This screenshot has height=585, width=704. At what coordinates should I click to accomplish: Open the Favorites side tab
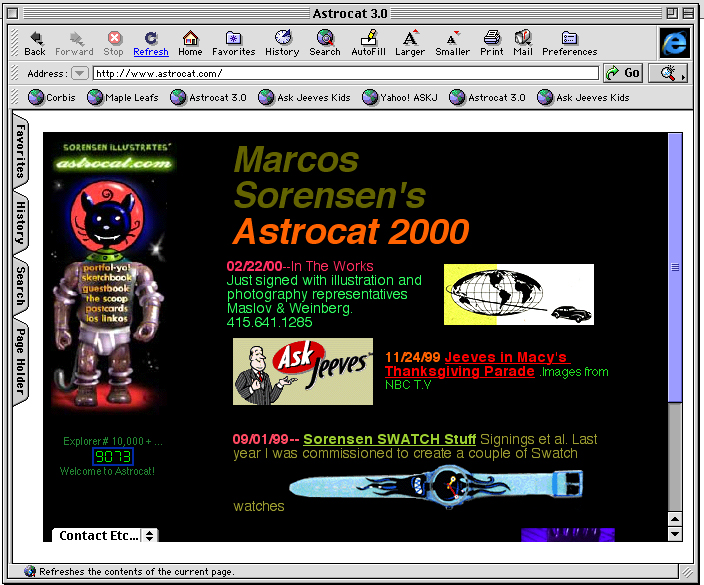(x=21, y=151)
